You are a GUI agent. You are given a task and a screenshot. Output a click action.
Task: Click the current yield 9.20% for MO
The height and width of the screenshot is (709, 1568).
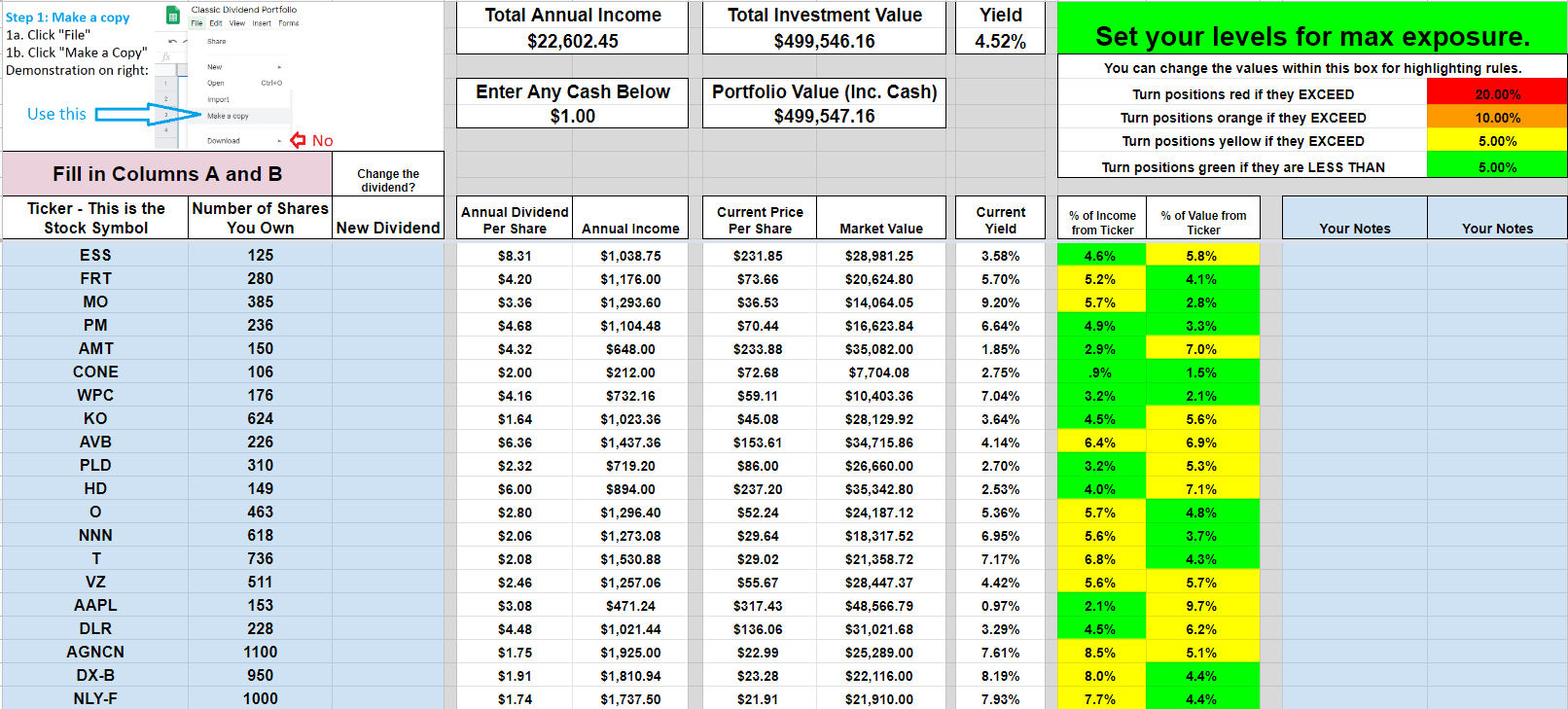pyautogui.click(x=1001, y=302)
